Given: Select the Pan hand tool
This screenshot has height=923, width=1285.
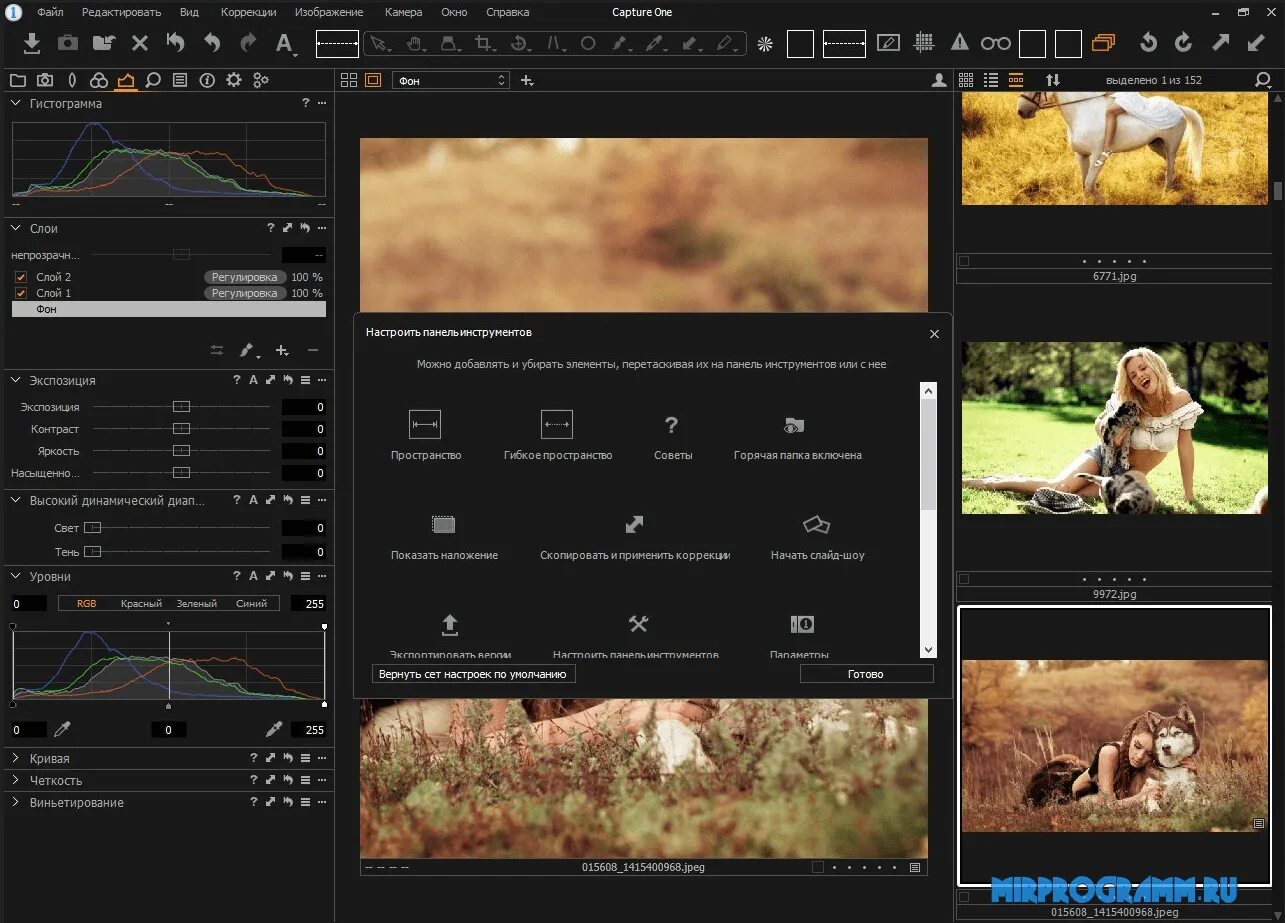Looking at the screenshot, I should [x=415, y=43].
